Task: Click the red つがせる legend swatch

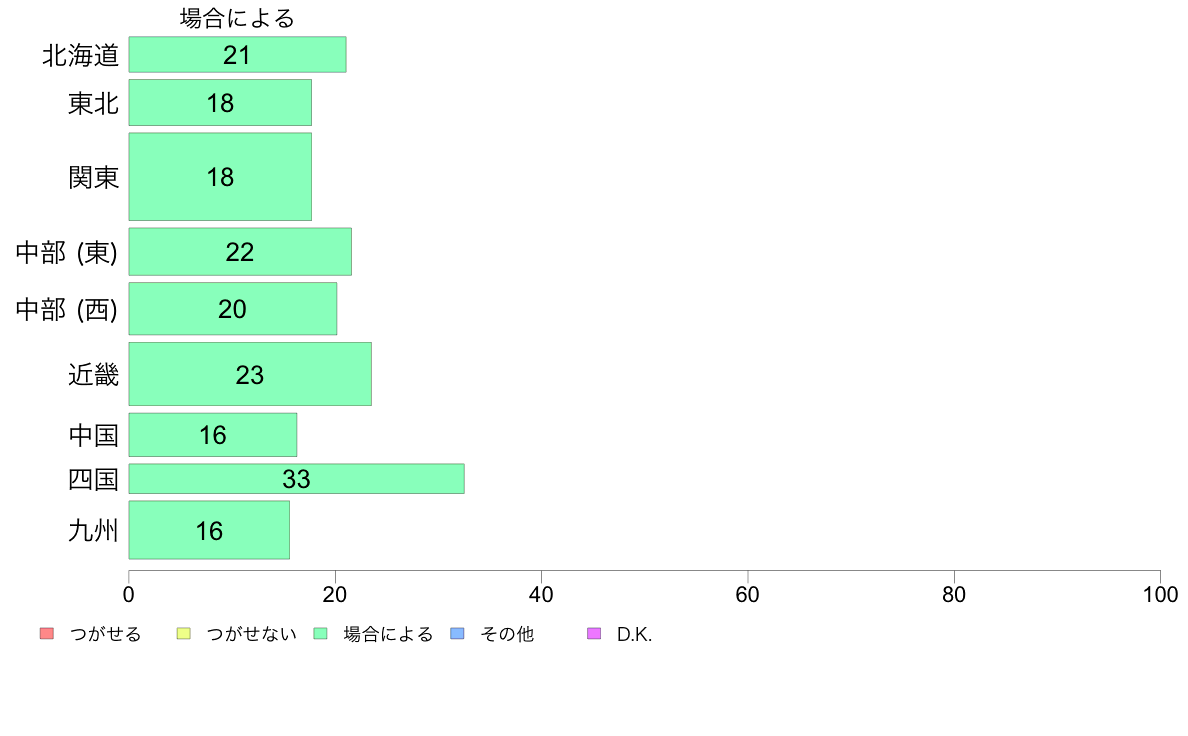Action: (x=47, y=634)
